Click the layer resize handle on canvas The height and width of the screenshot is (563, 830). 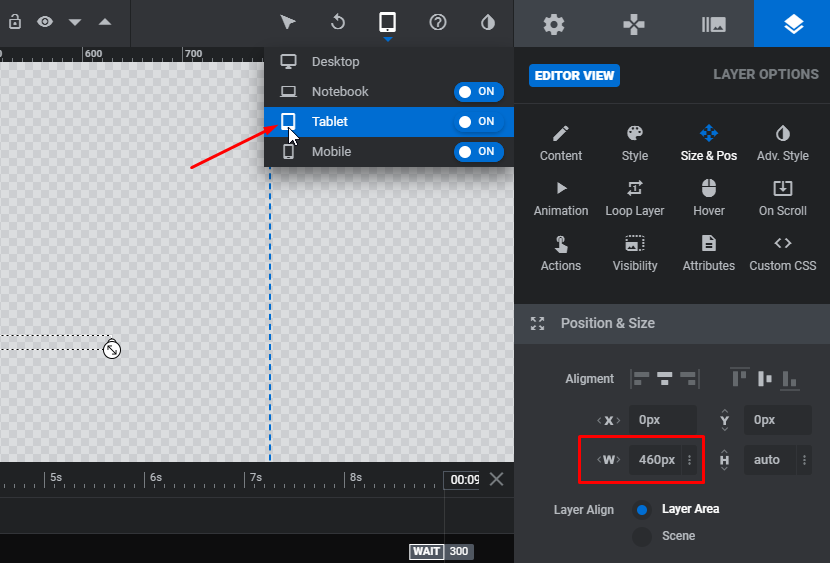112,349
